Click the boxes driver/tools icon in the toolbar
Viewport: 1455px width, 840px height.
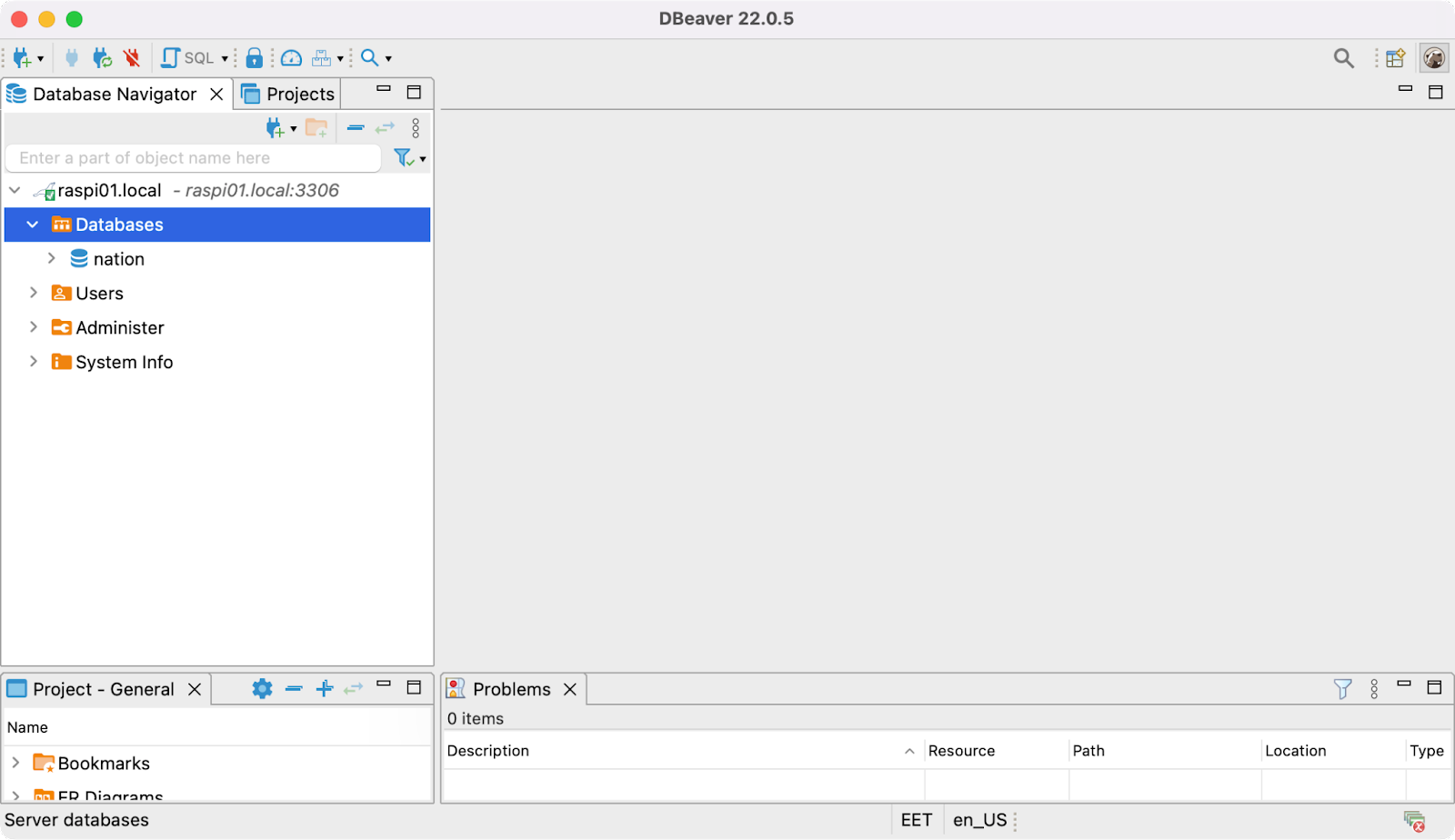point(322,58)
